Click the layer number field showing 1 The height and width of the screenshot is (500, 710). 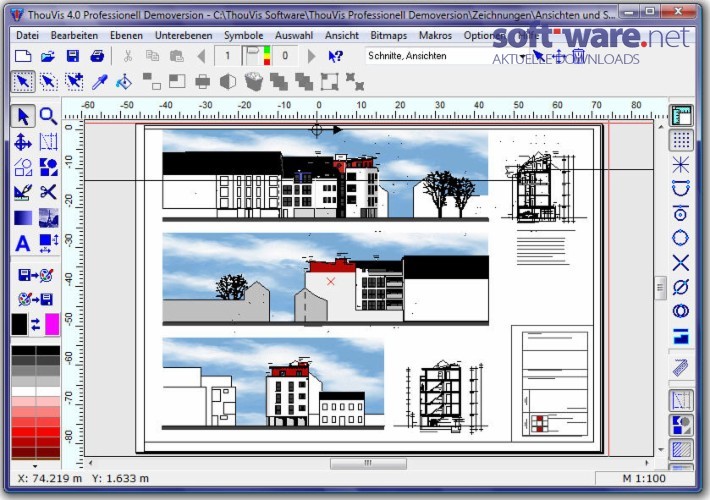227,56
